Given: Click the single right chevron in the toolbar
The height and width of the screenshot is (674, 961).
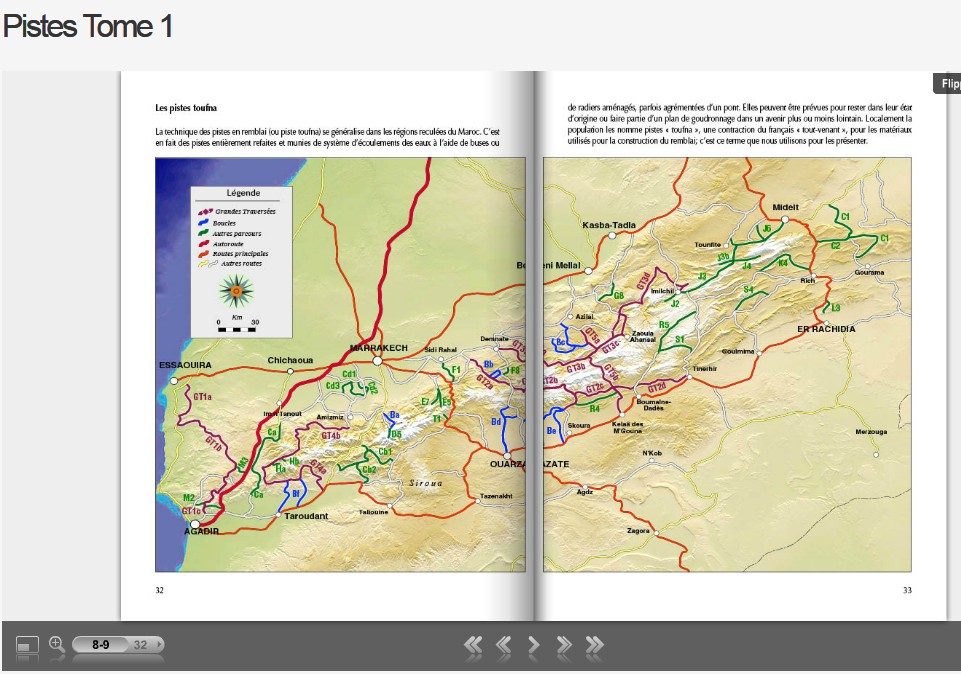Looking at the screenshot, I should [534, 645].
